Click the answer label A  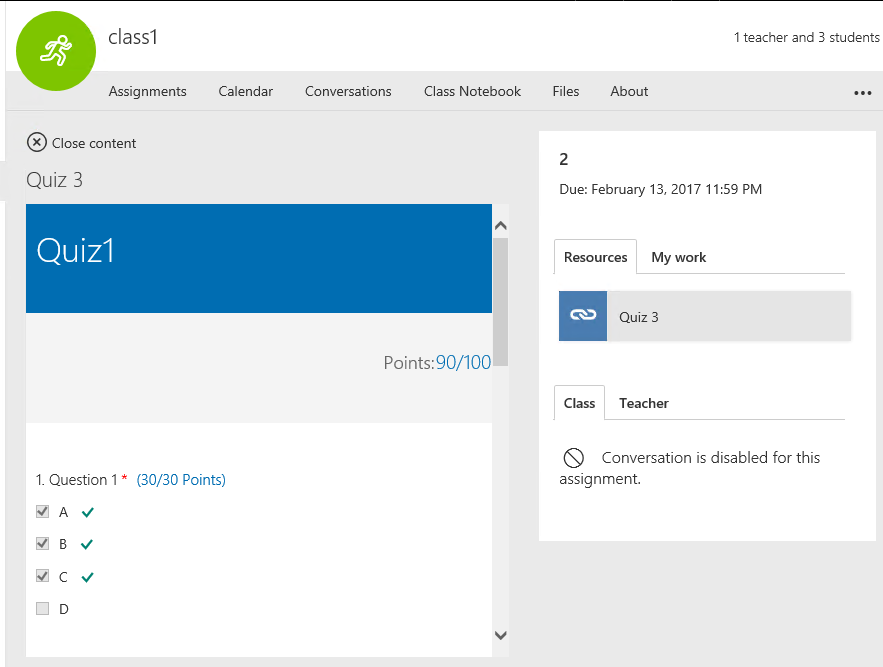pos(64,512)
